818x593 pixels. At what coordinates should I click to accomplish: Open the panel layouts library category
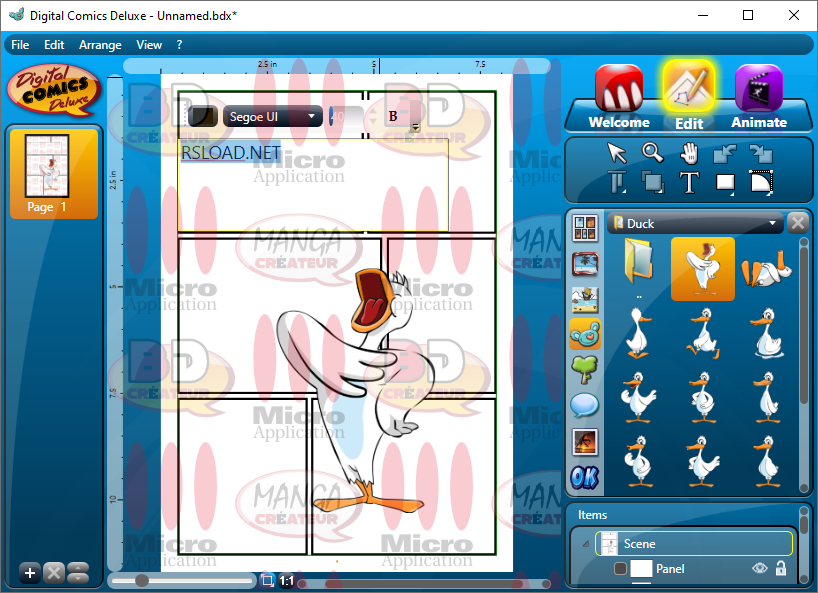tap(585, 228)
